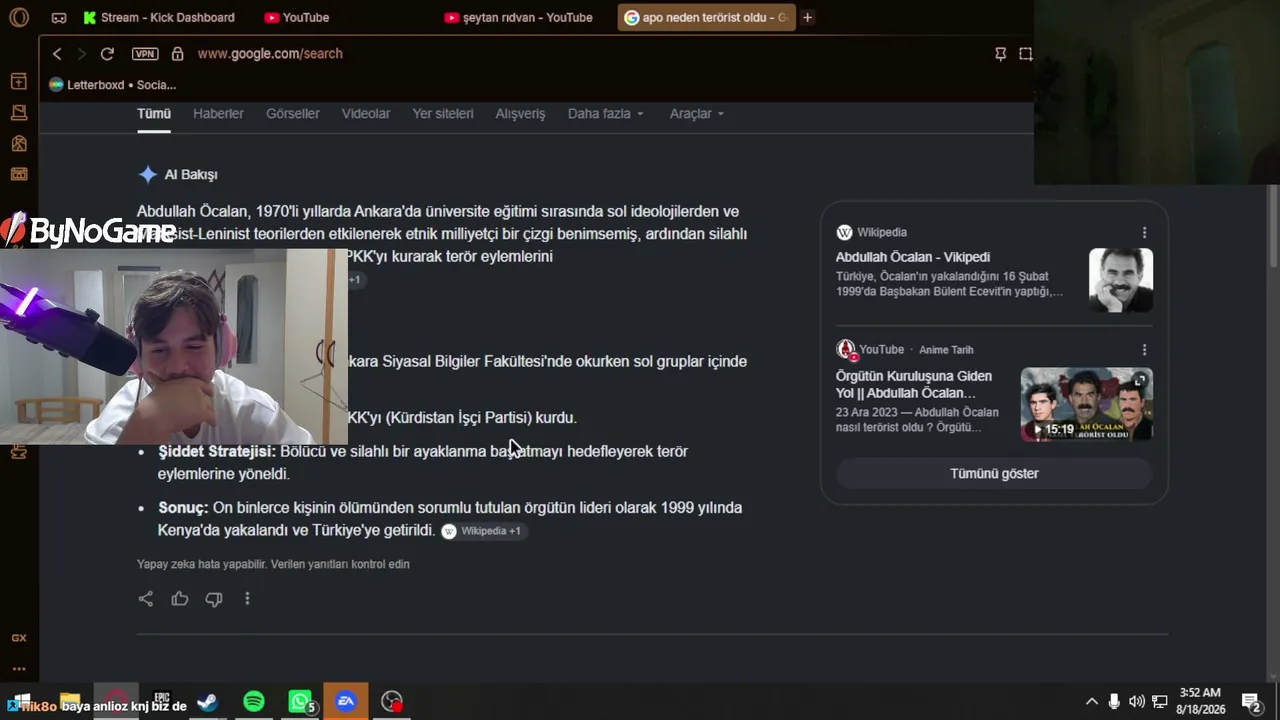The height and width of the screenshot is (720, 1280).
Task: Show Haberler news results
Action: point(218,114)
